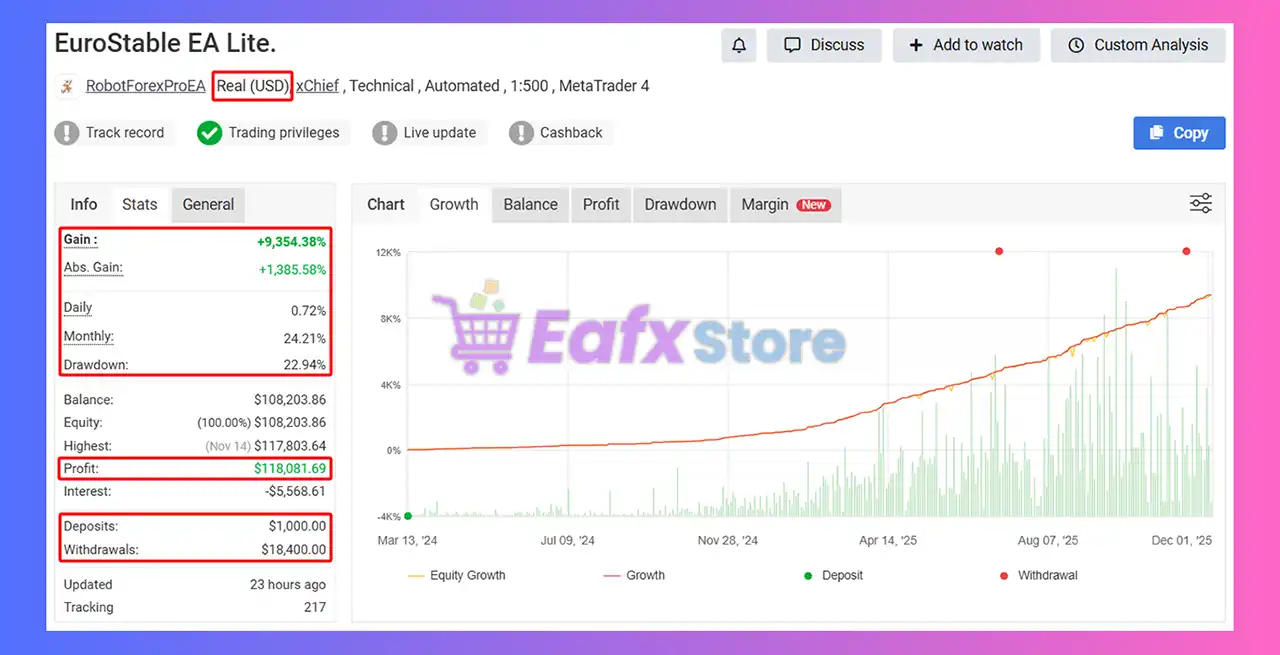Screen dimensions: 1280x655
Task: Click the green Trading privileges checkmark icon
Action: click(x=210, y=132)
